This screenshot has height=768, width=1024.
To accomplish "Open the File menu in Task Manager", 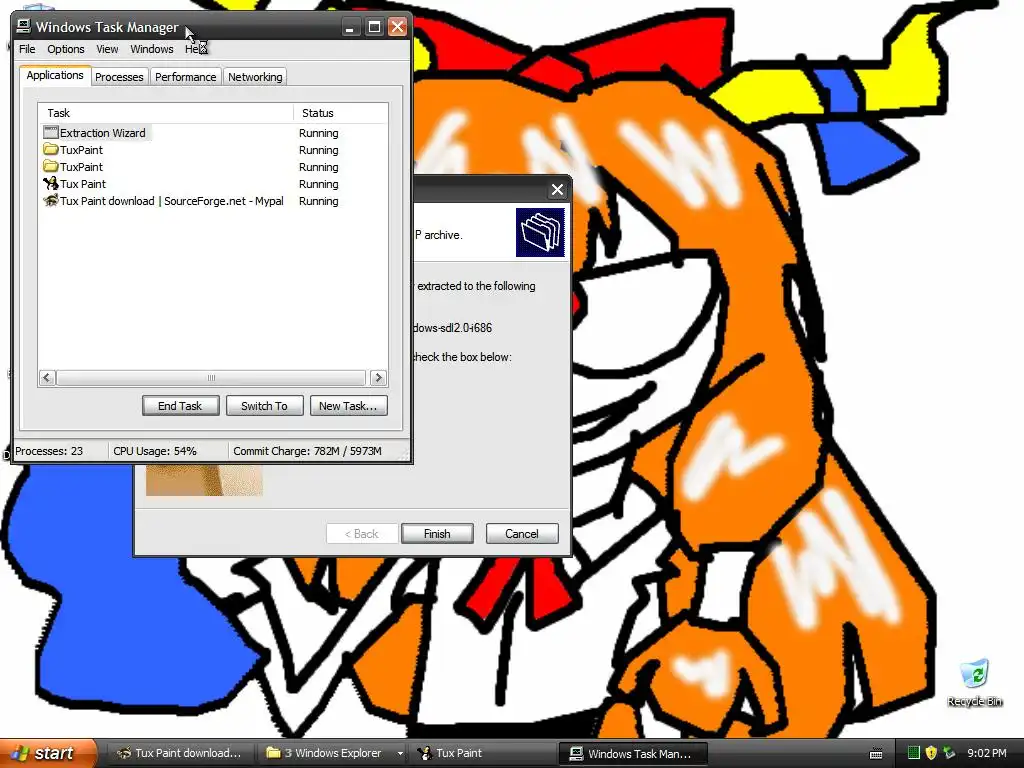I will point(27,49).
